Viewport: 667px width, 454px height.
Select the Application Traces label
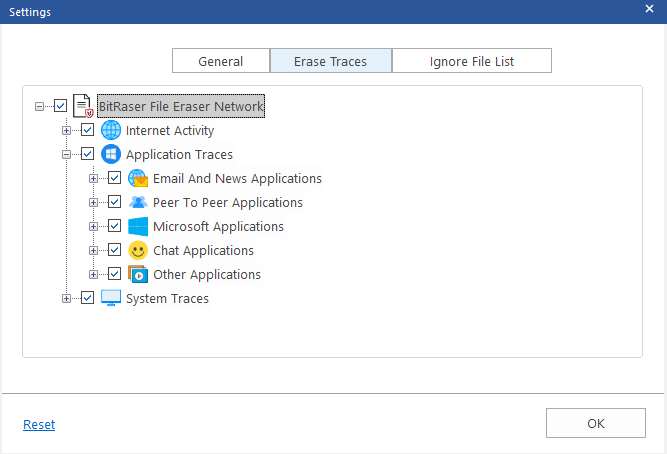(x=179, y=154)
